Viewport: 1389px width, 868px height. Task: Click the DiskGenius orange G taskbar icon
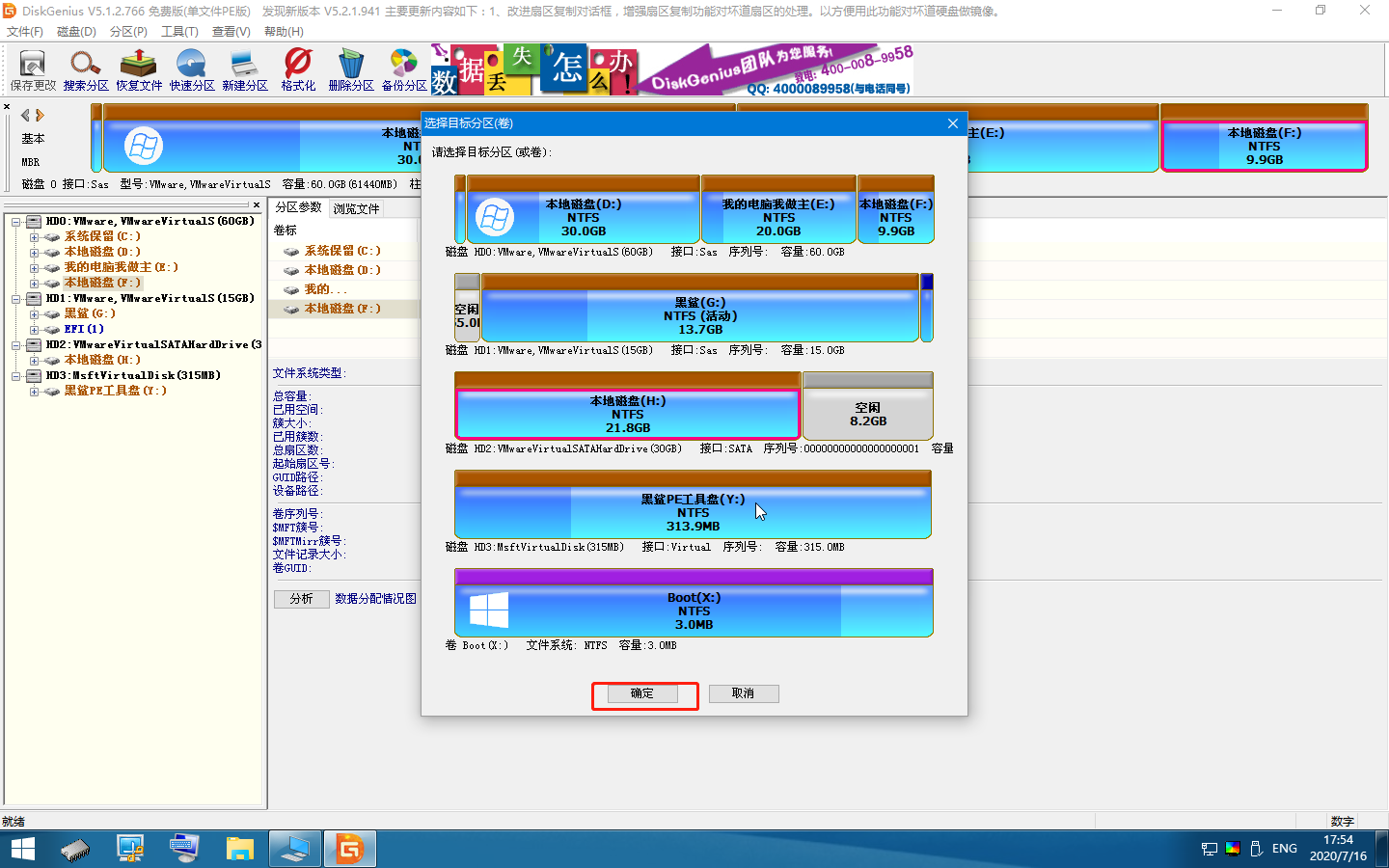pos(349,849)
